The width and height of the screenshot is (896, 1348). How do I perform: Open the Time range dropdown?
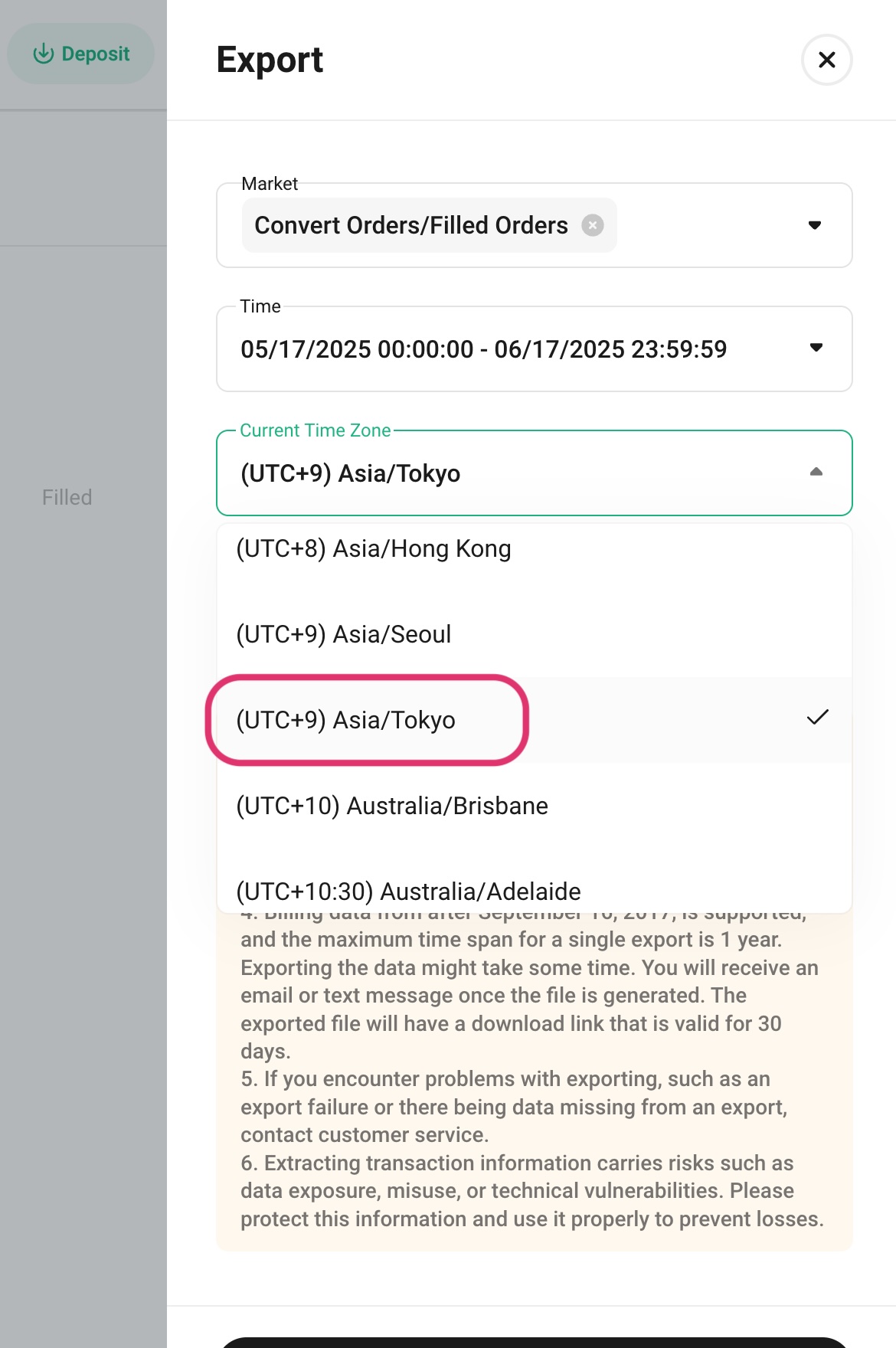816,348
